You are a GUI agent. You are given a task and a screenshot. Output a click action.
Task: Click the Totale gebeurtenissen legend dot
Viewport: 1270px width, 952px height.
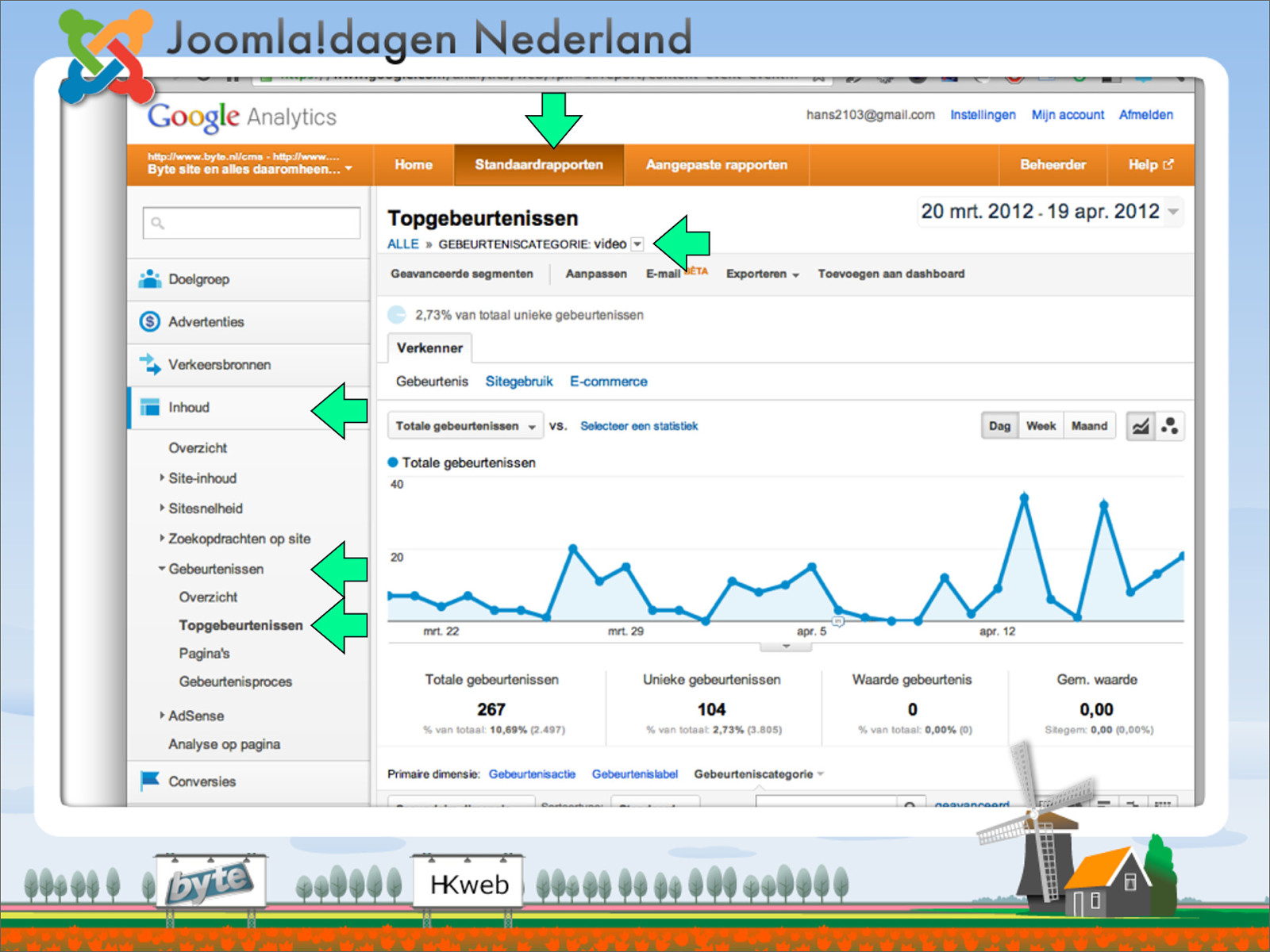[x=392, y=463]
